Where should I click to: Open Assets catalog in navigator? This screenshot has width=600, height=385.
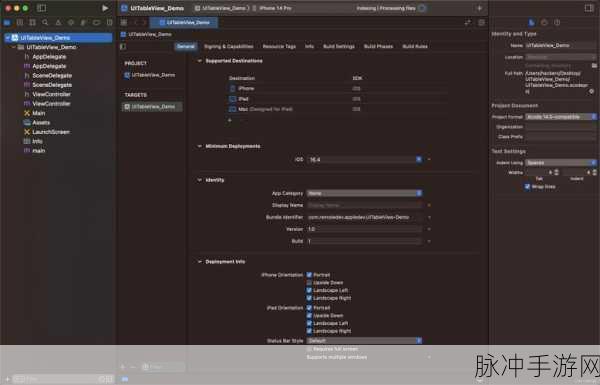pos(41,122)
